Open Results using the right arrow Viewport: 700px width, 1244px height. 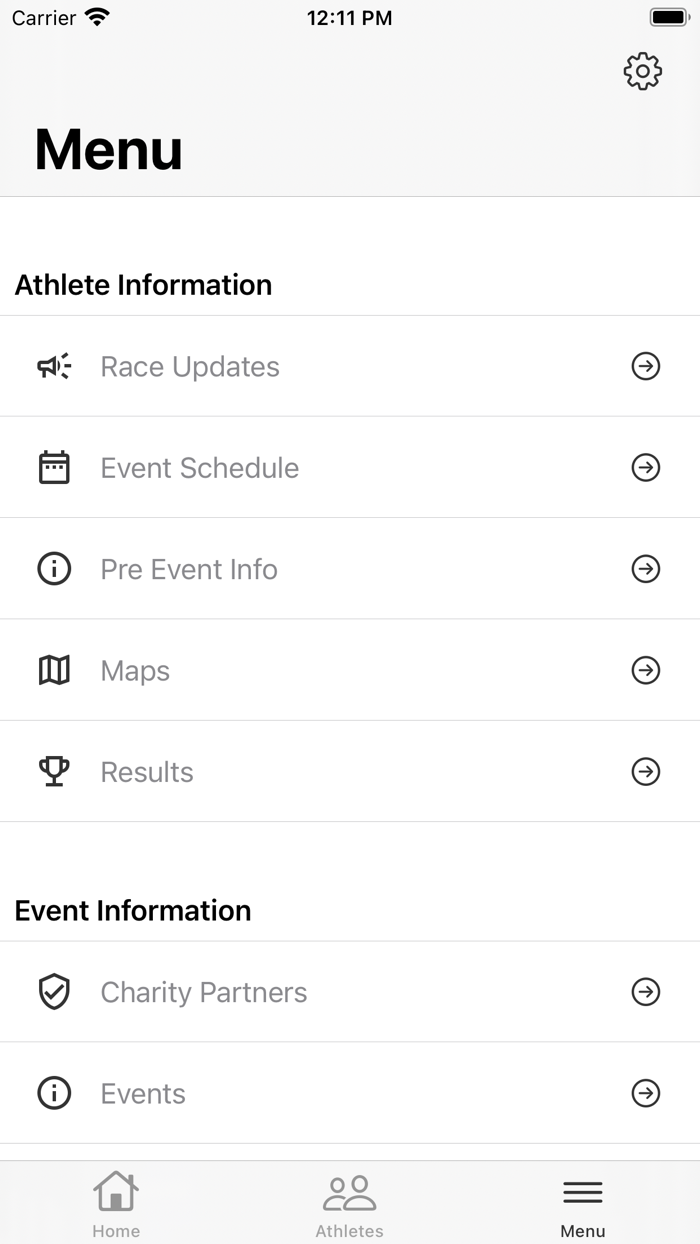[x=646, y=771]
